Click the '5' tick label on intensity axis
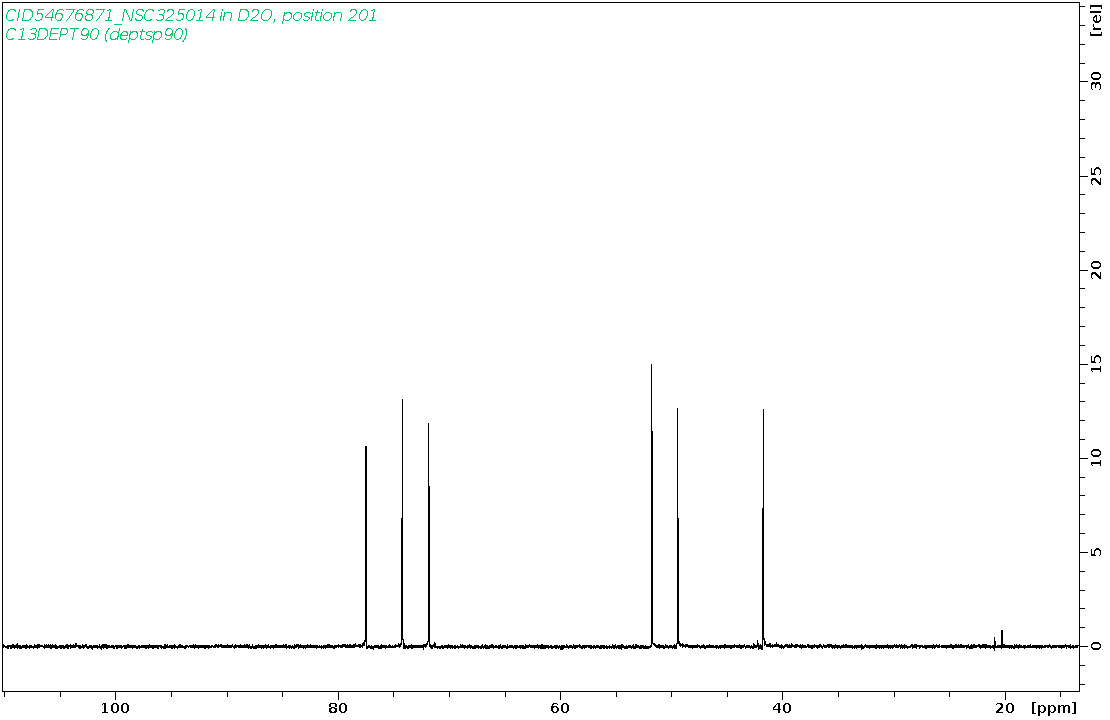This screenshot has width=1110, height=720. click(1096, 552)
